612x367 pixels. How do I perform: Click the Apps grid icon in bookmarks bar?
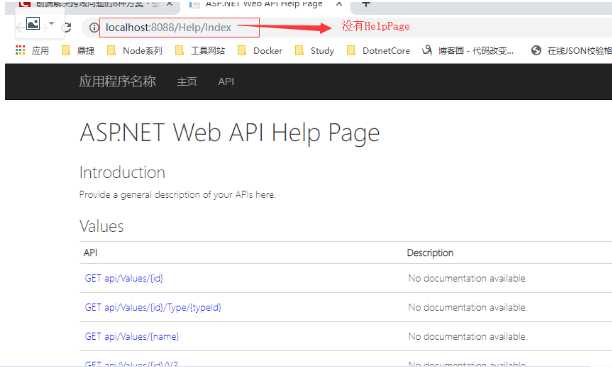20,50
